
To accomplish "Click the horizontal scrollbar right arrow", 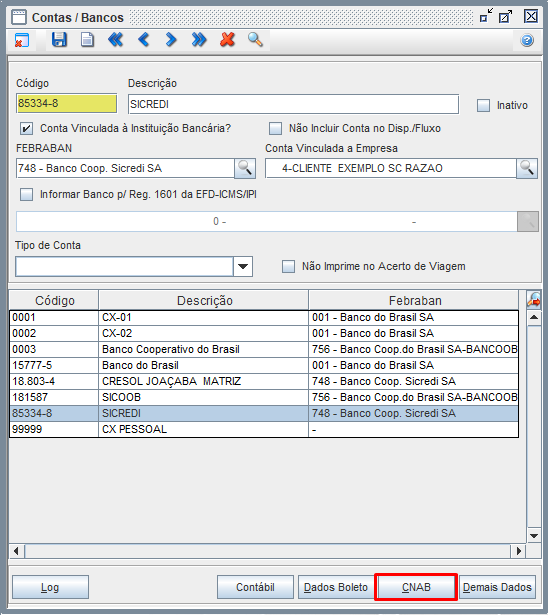I will (519, 551).
